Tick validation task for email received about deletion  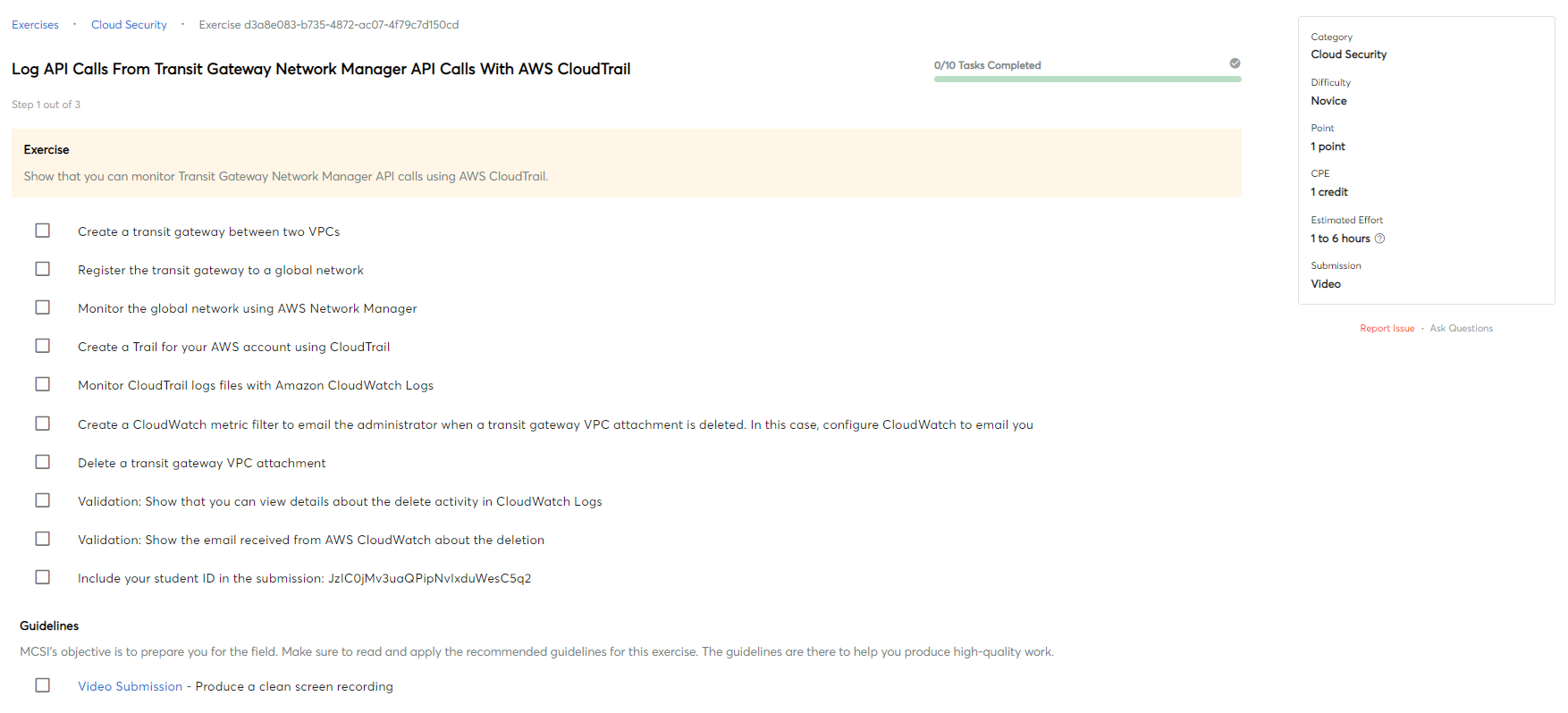point(42,539)
